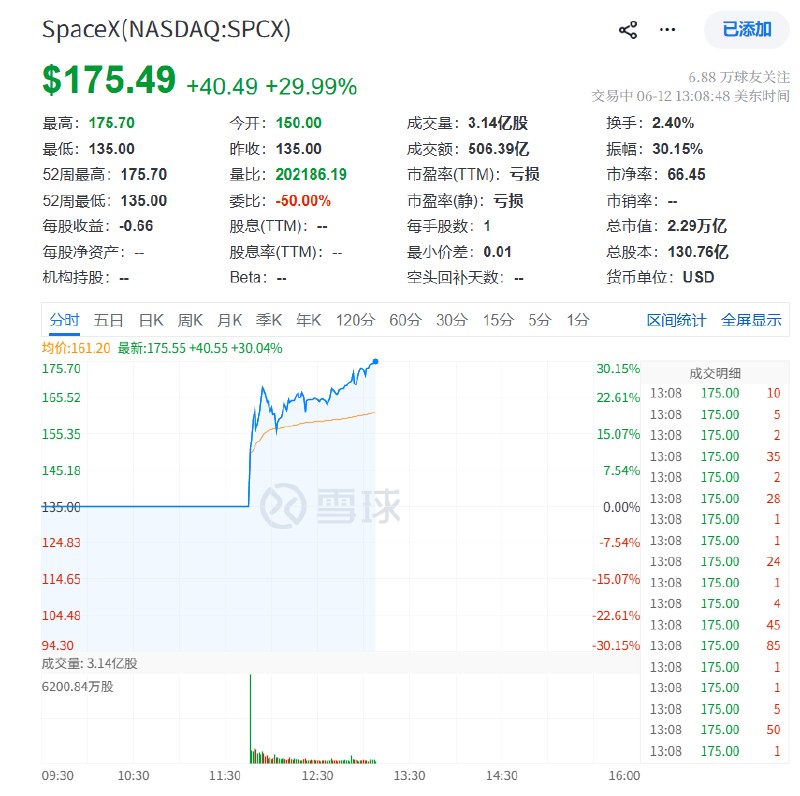800x796 pixels.
Task: Select the 周K chart tab
Action: 190,320
